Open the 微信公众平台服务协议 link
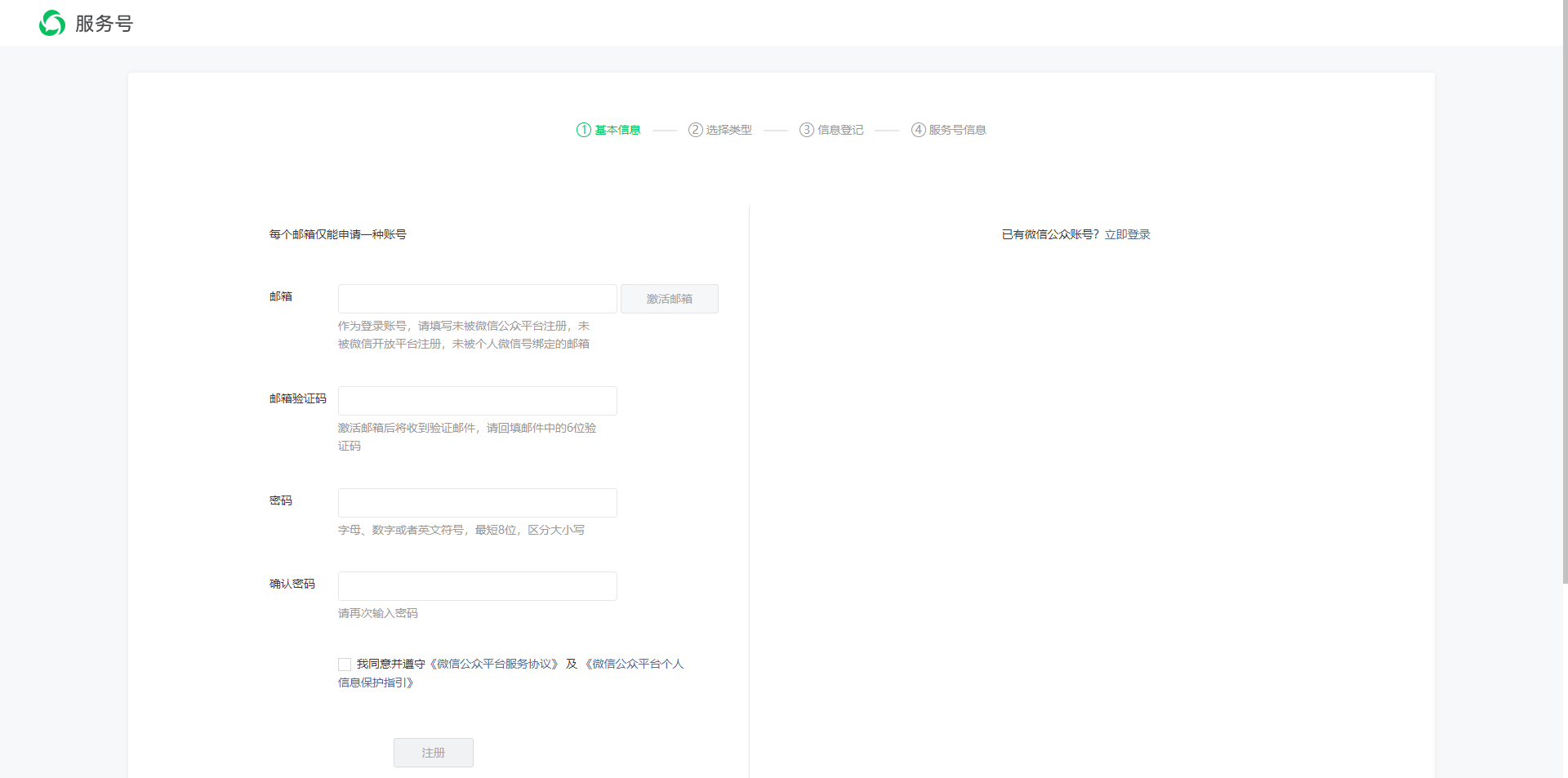 click(494, 664)
